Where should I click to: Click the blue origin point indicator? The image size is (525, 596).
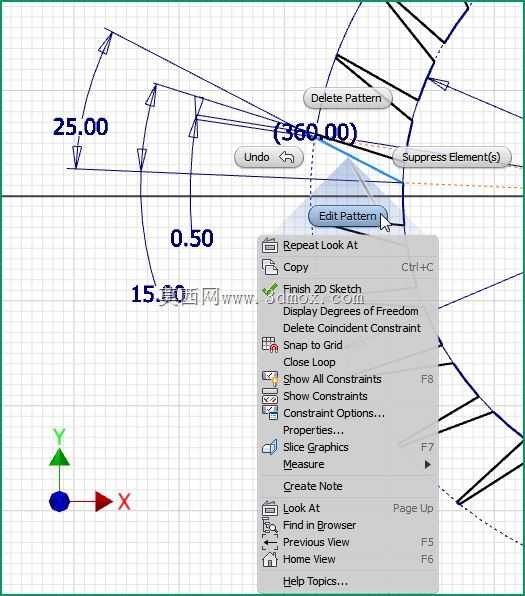coord(59,501)
